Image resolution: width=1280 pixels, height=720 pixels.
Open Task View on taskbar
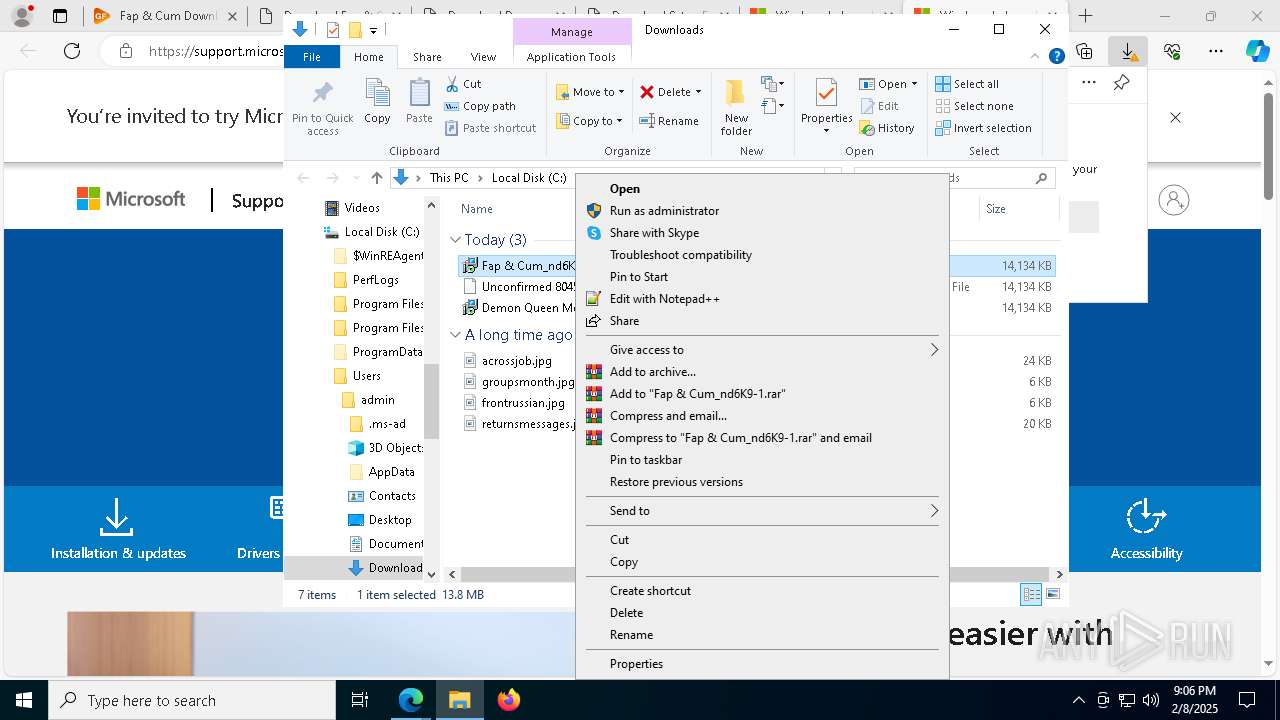(360, 700)
